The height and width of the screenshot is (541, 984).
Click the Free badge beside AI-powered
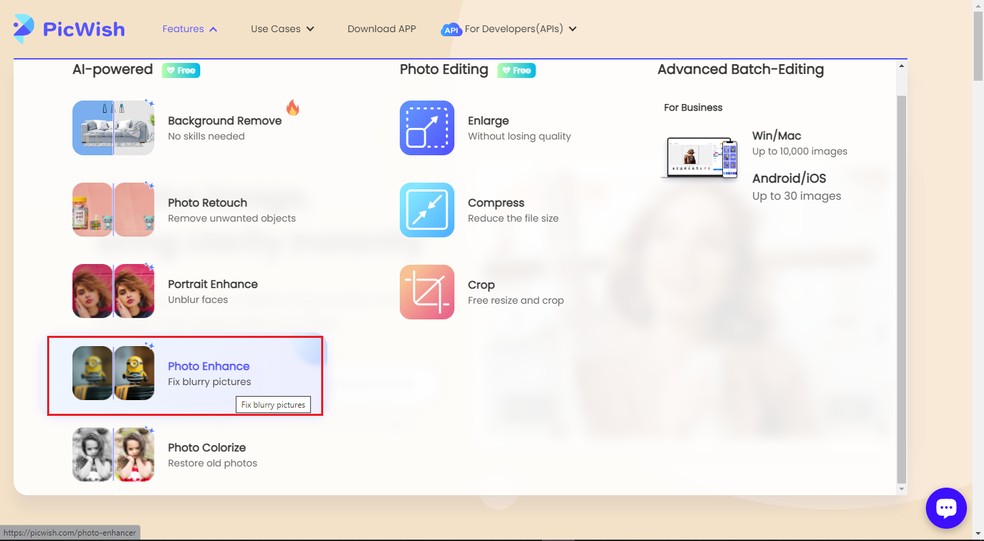pyautogui.click(x=181, y=70)
